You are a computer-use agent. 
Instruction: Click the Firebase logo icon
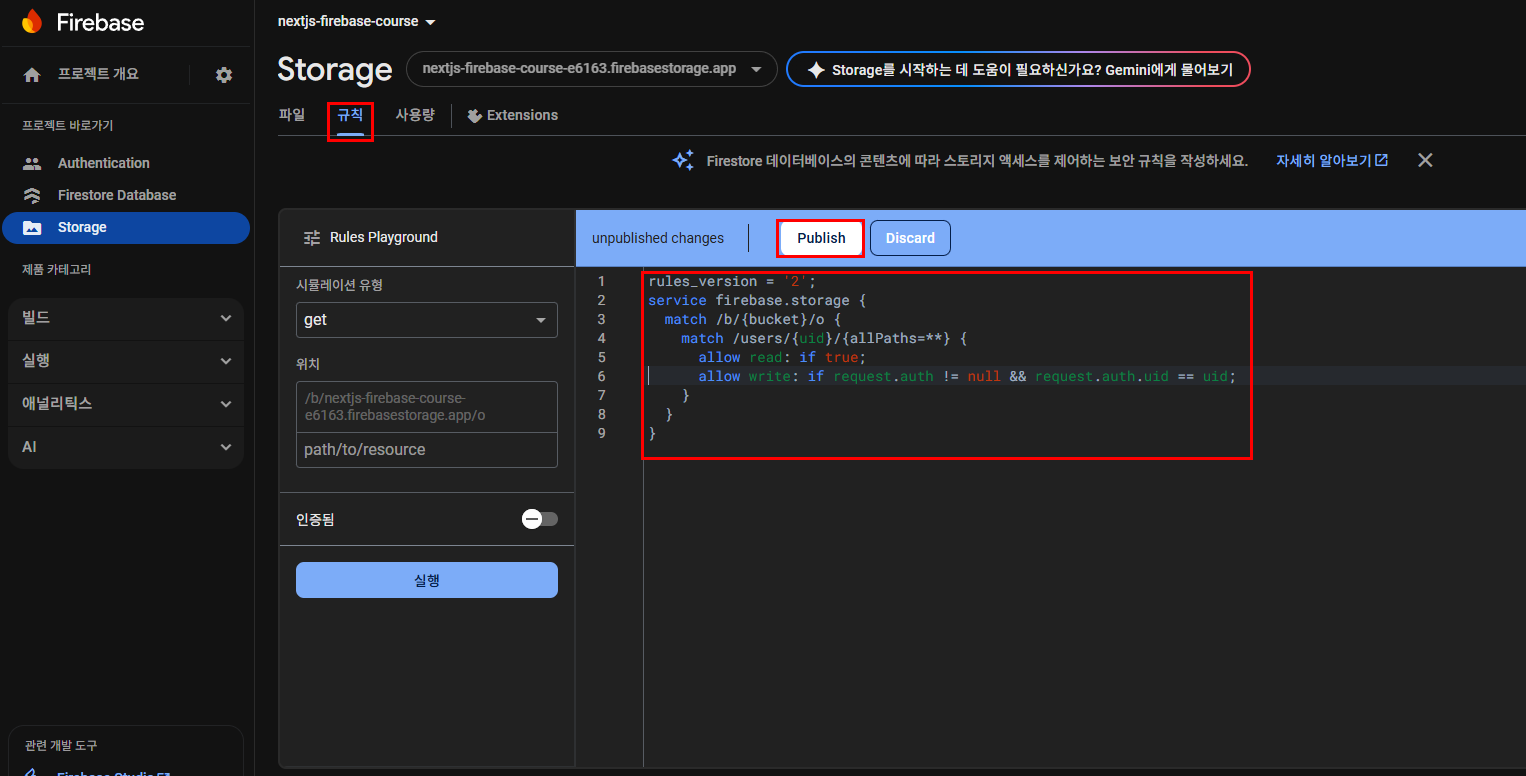[32, 22]
